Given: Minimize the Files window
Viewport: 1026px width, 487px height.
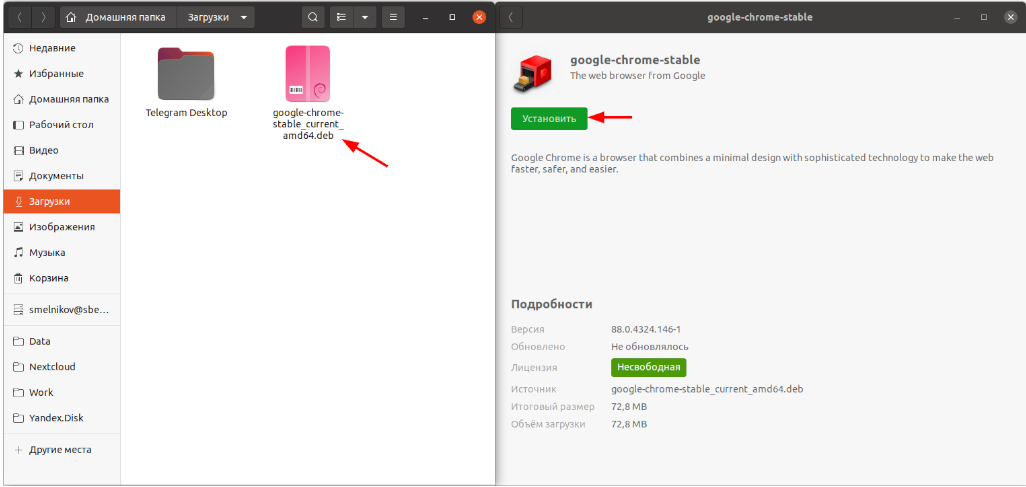Looking at the screenshot, I should pos(425,18).
